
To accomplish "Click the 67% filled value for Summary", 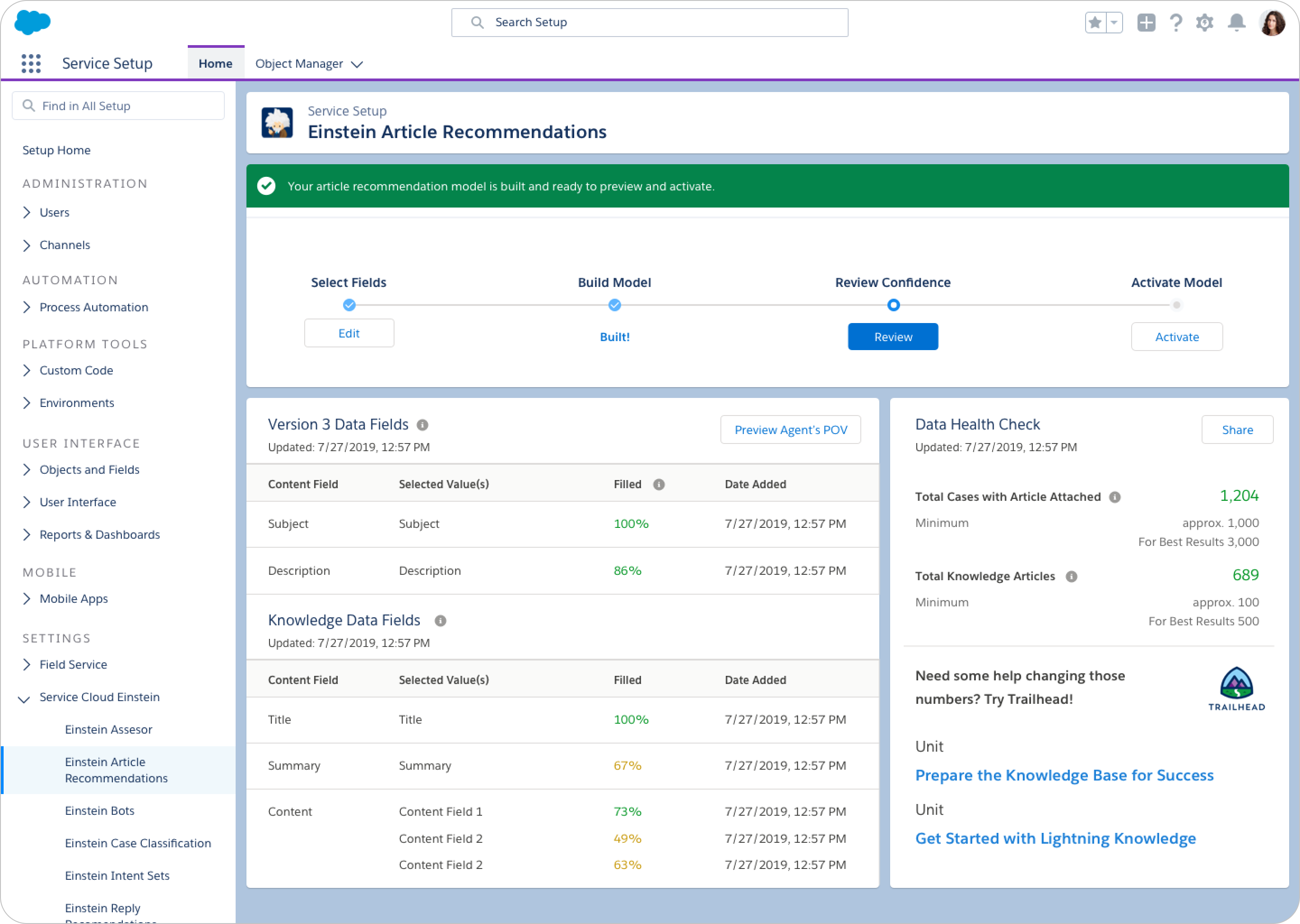I will [627, 766].
